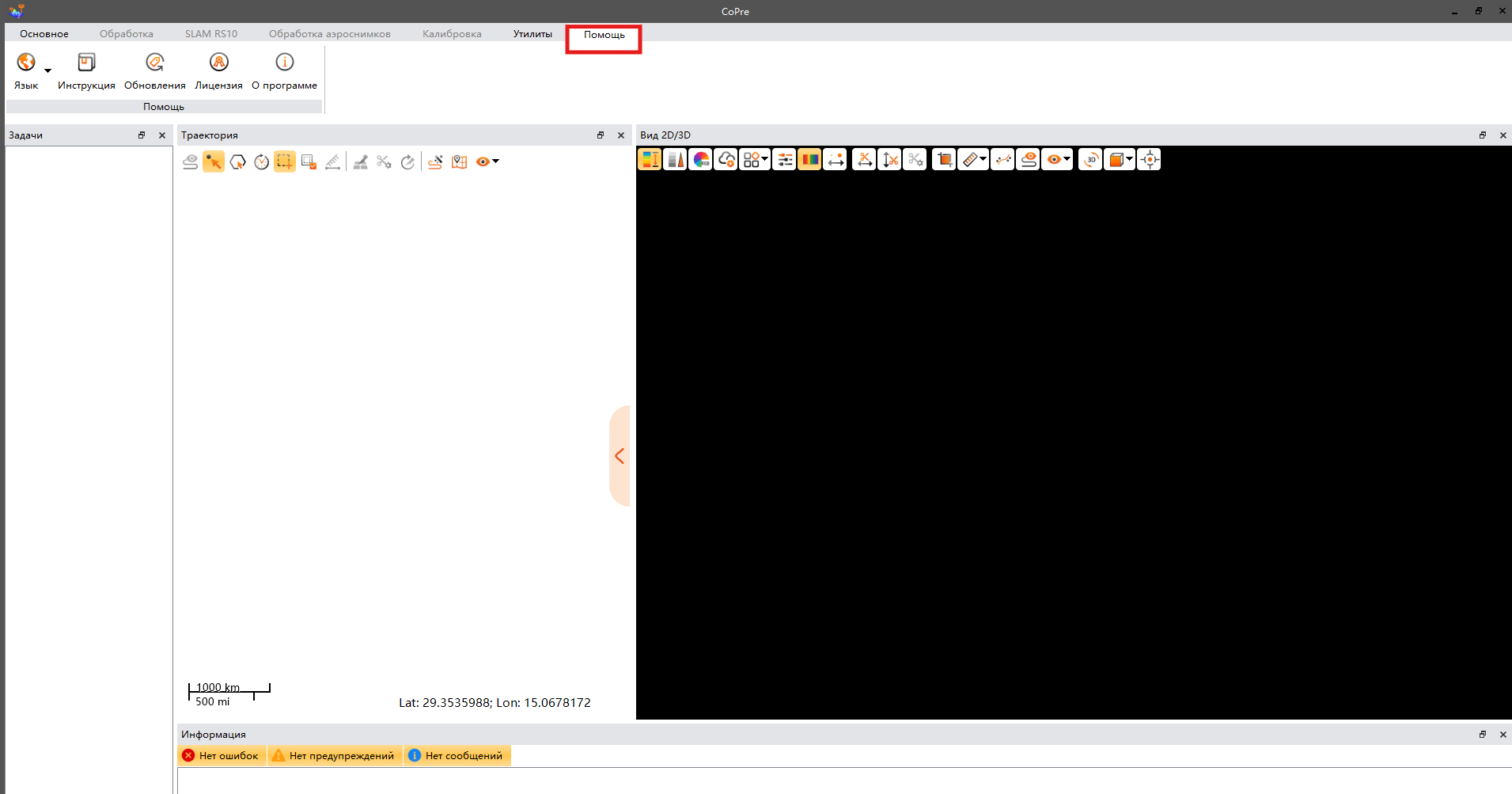Screen dimensions: 1512x794
Task: Click the trajectory scissors settings icon
Action: pyautogui.click(x=384, y=161)
